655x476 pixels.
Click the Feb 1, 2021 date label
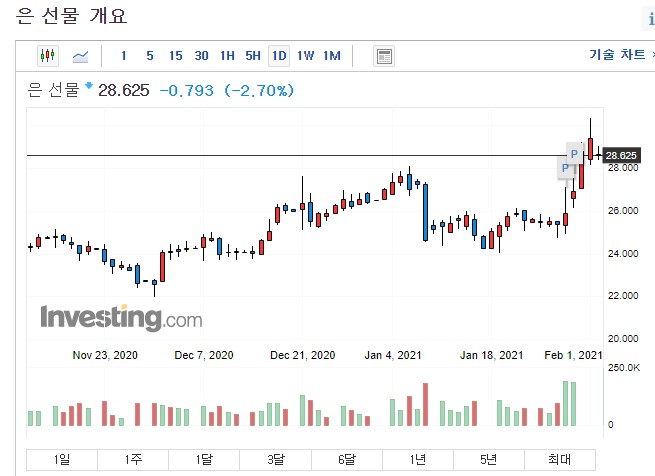coord(573,355)
